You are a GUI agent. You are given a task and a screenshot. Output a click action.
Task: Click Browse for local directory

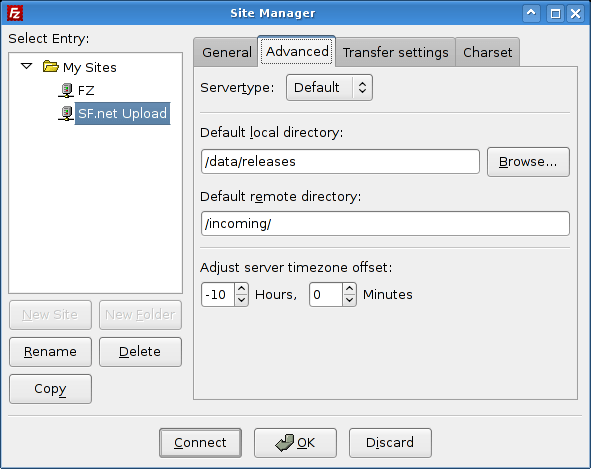tap(528, 162)
